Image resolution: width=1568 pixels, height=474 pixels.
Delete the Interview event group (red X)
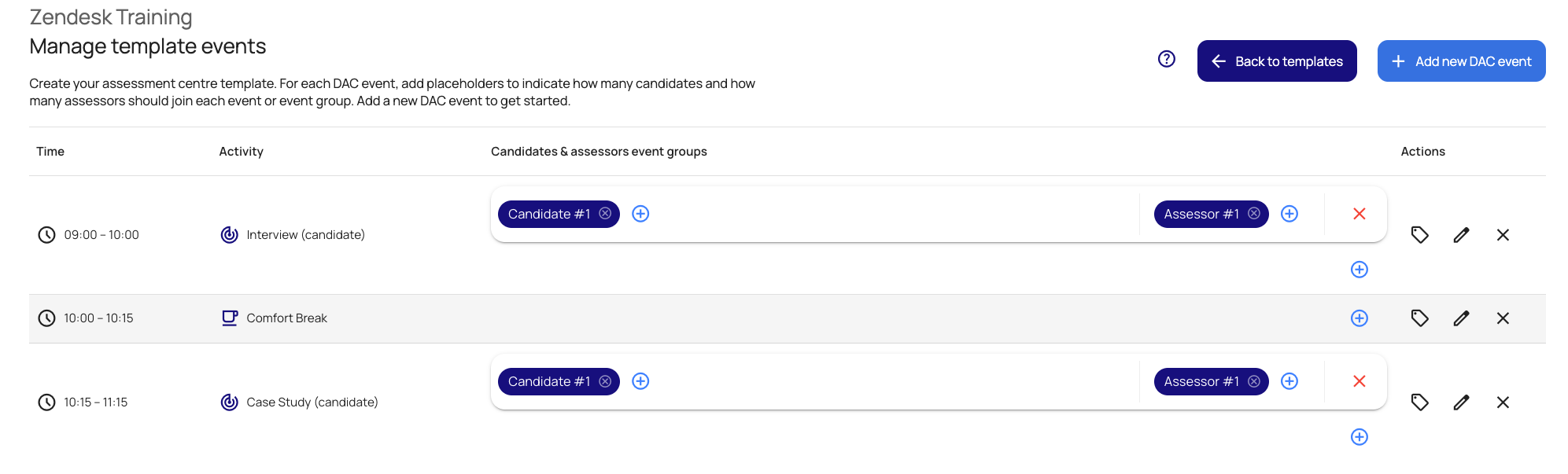coord(1359,214)
